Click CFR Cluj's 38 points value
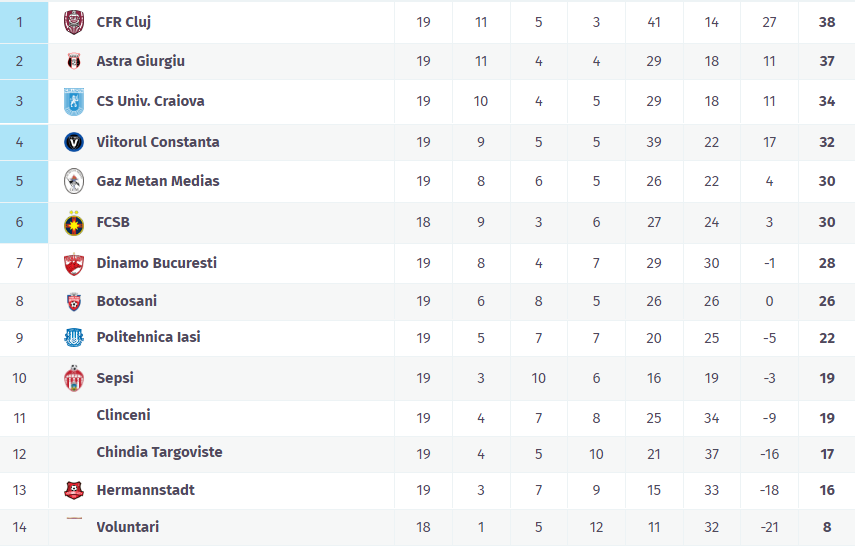Viewport: 855px width, 547px height. click(x=827, y=22)
